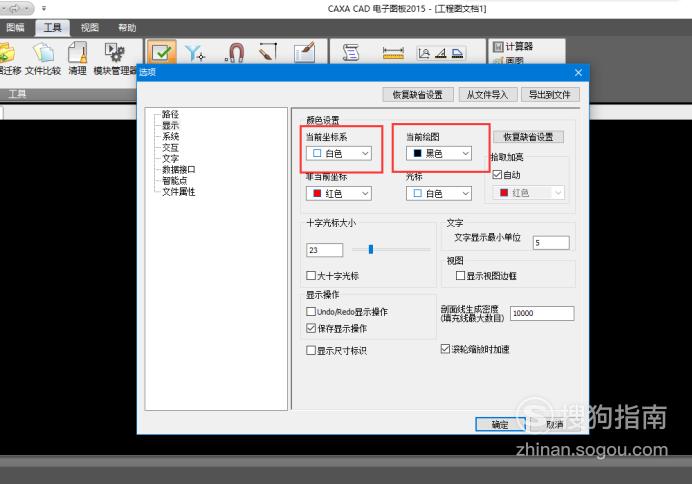The height and width of the screenshot is (484, 692).
Task: Switch to the 帮助 ribbon tab
Action: click(x=127, y=28)
